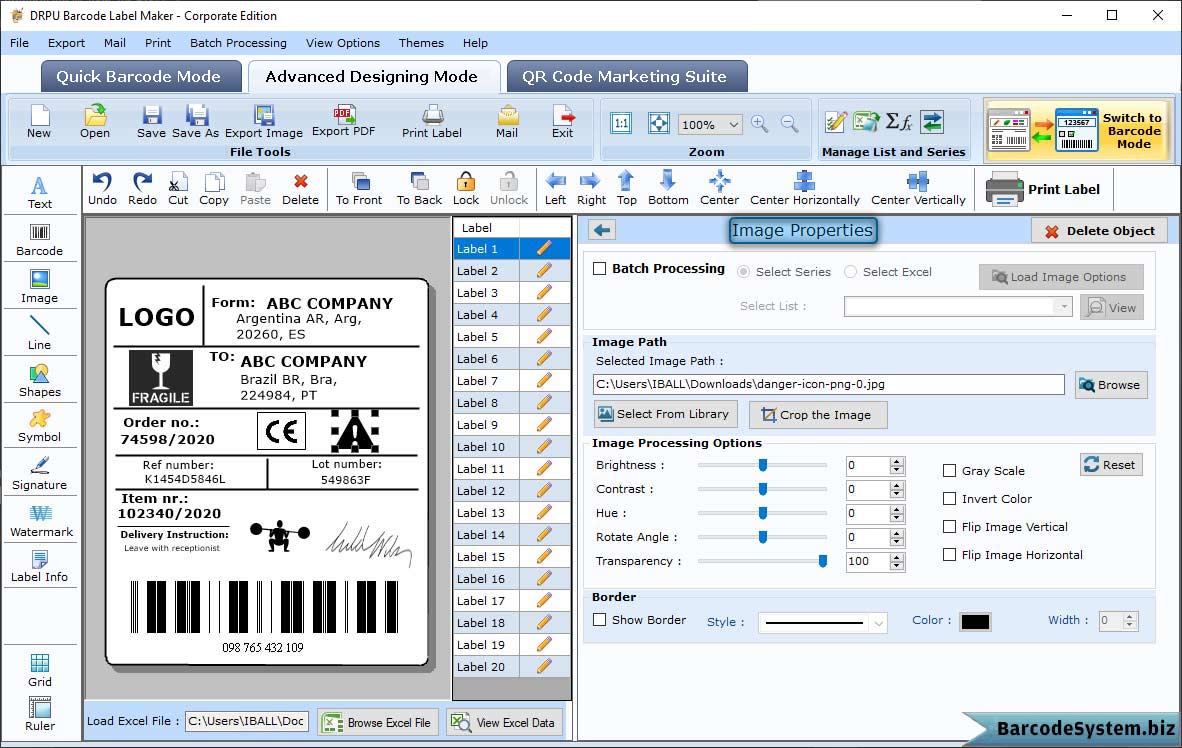The width and height of the screenshot is (1182, 748).
Task: Change the border Width stepper
Action: [1129, 621]
